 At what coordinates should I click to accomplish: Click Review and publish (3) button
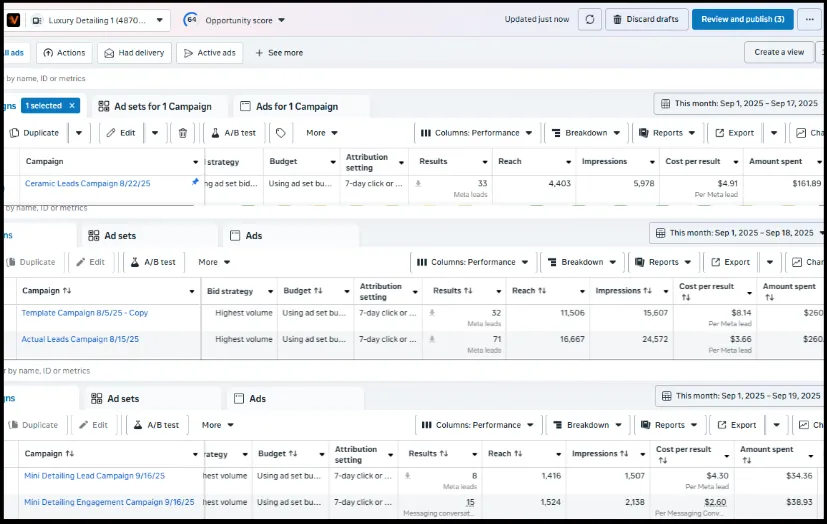click(742, 20)
